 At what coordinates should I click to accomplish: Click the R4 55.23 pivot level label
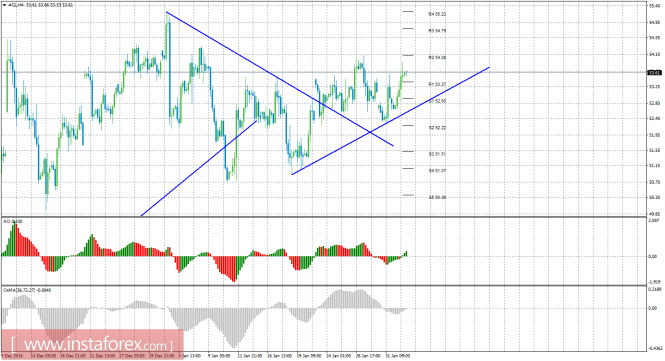pyautogui.click(x=437, y=14)
